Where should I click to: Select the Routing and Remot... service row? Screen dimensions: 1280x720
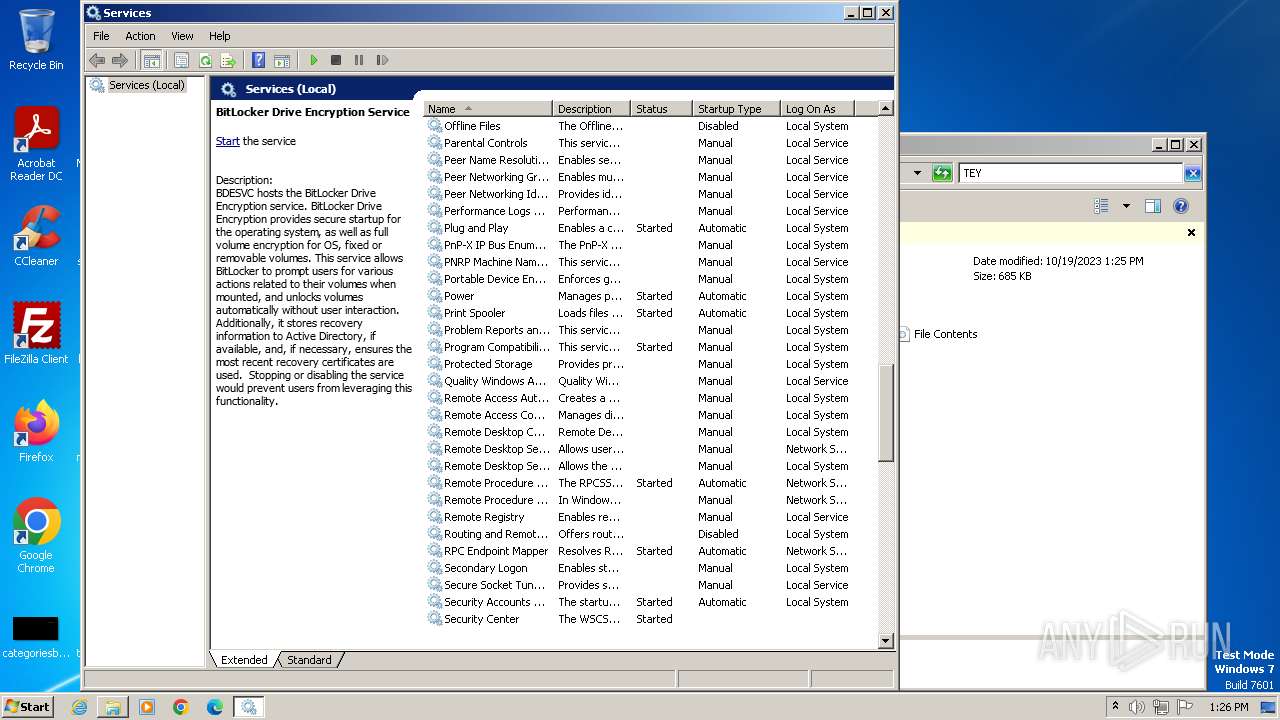tap(651, 534)
